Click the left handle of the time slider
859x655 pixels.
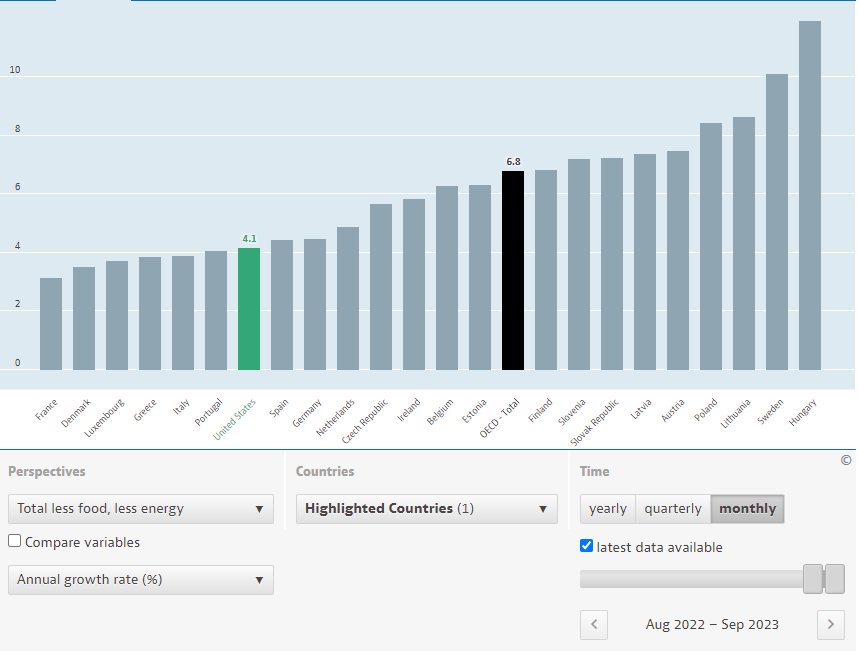814,580
